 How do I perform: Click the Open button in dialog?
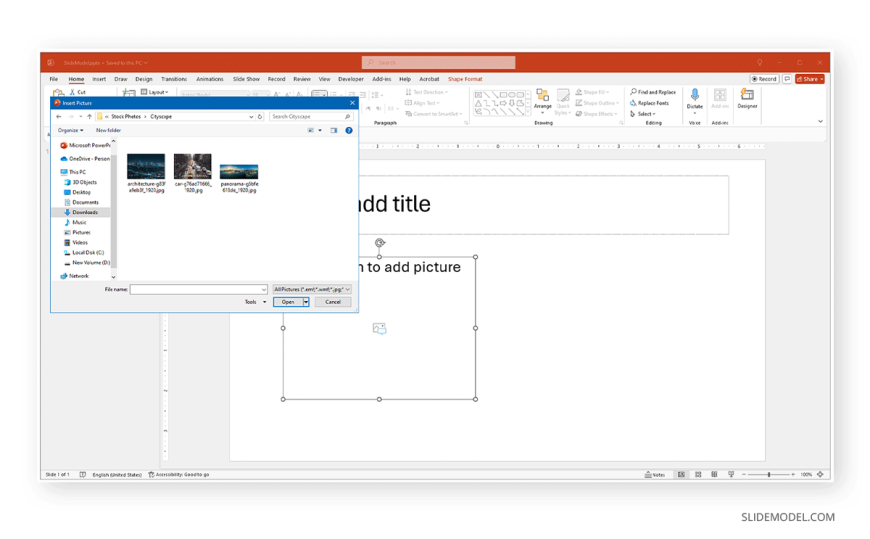[288, 302]
